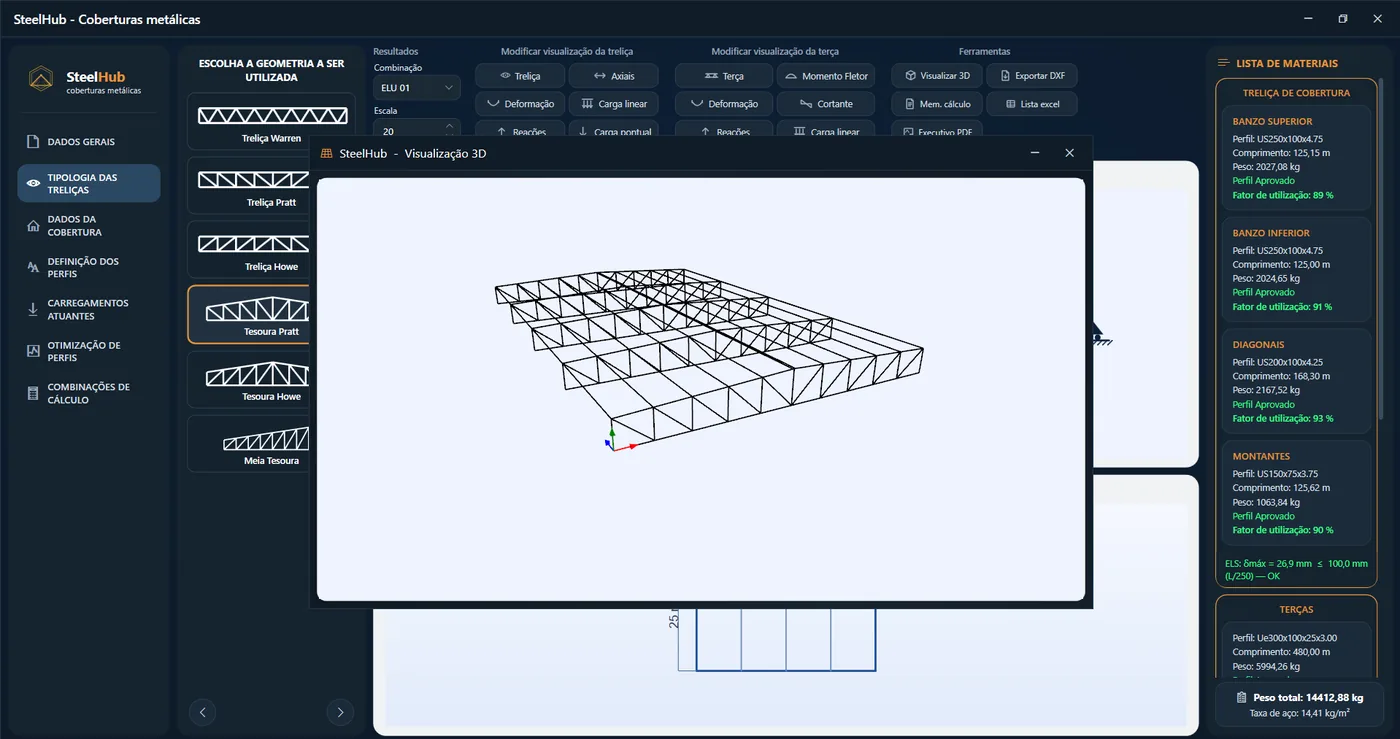
Task: Click the TRELIÇA DE COBERTURA heading
Action: pyautogui.click(x=1296, y=93)
